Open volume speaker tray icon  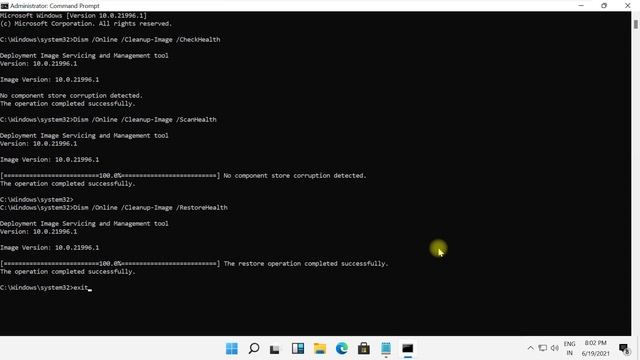[x=554, y=348]
